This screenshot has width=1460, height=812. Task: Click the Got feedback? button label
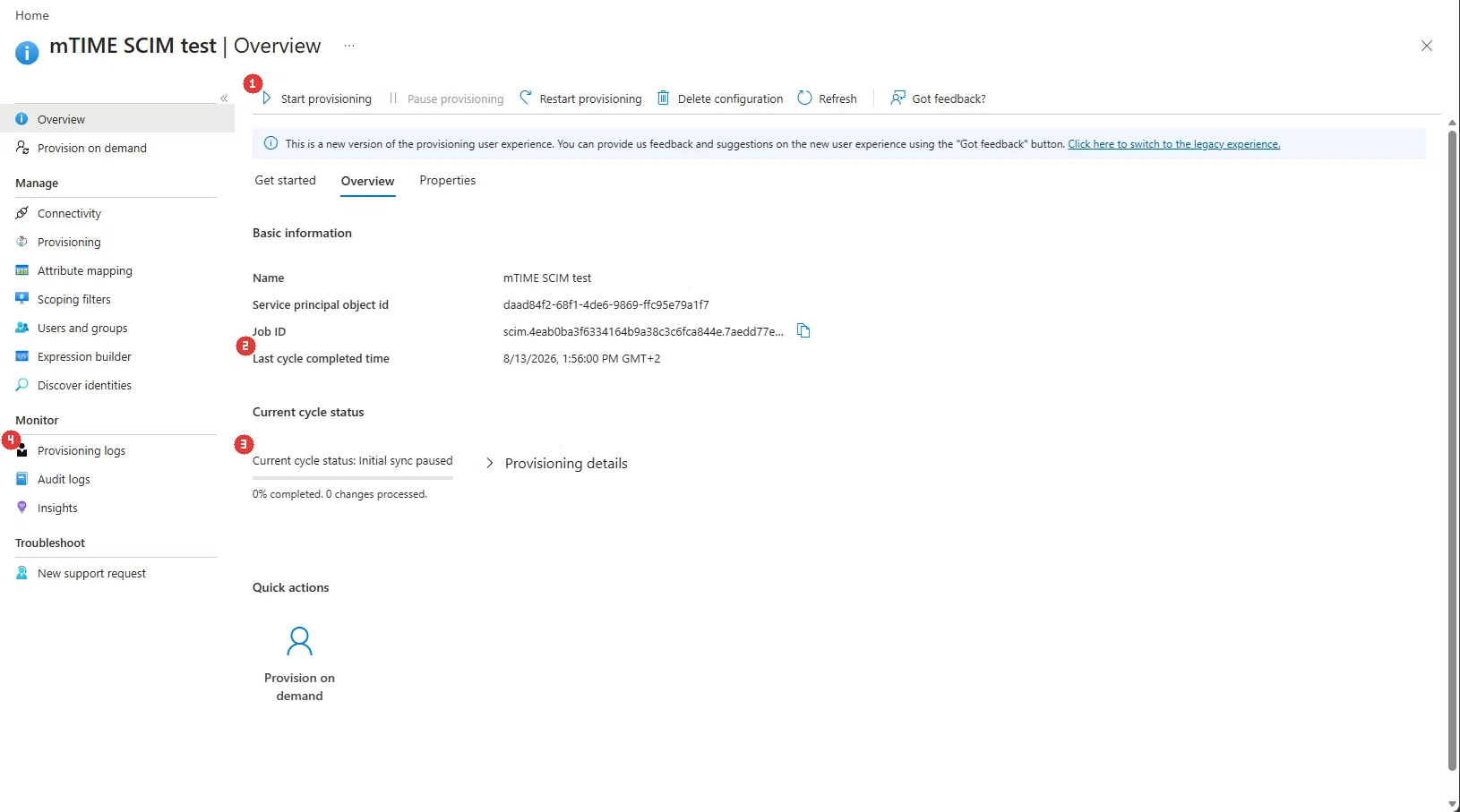(x=949, y=98)
